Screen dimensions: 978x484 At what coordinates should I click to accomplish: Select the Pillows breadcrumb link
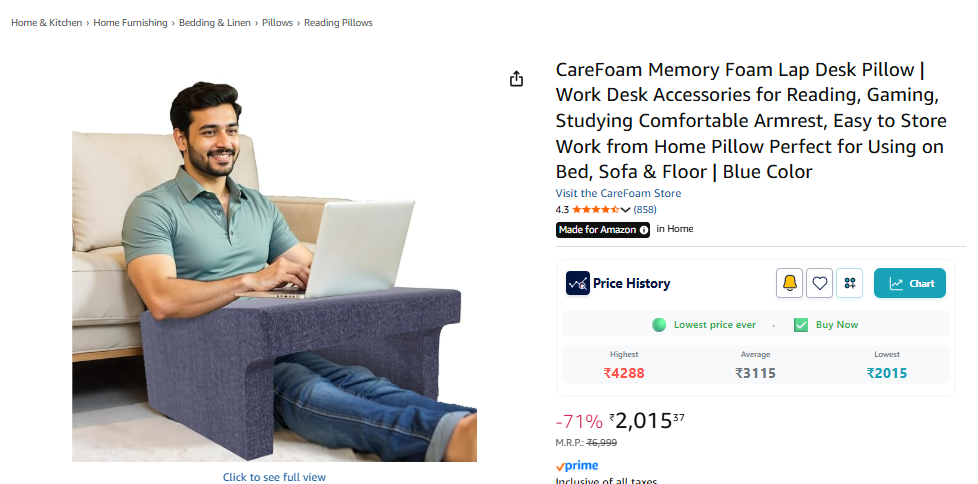277,22
